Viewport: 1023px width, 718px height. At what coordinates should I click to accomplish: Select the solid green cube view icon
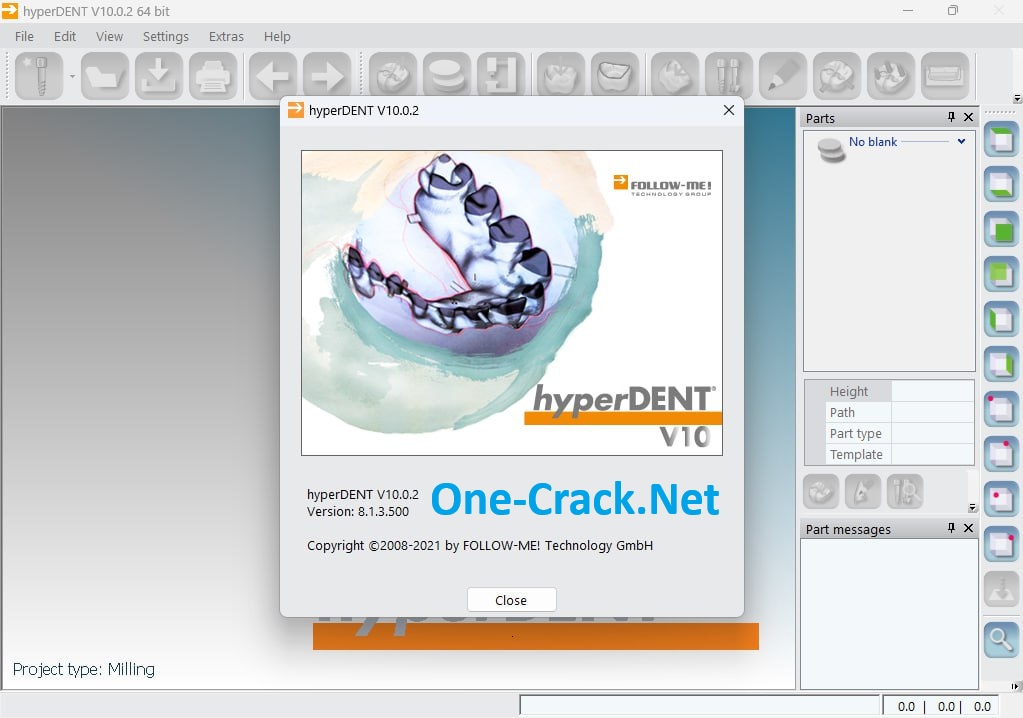point(1001,229)
